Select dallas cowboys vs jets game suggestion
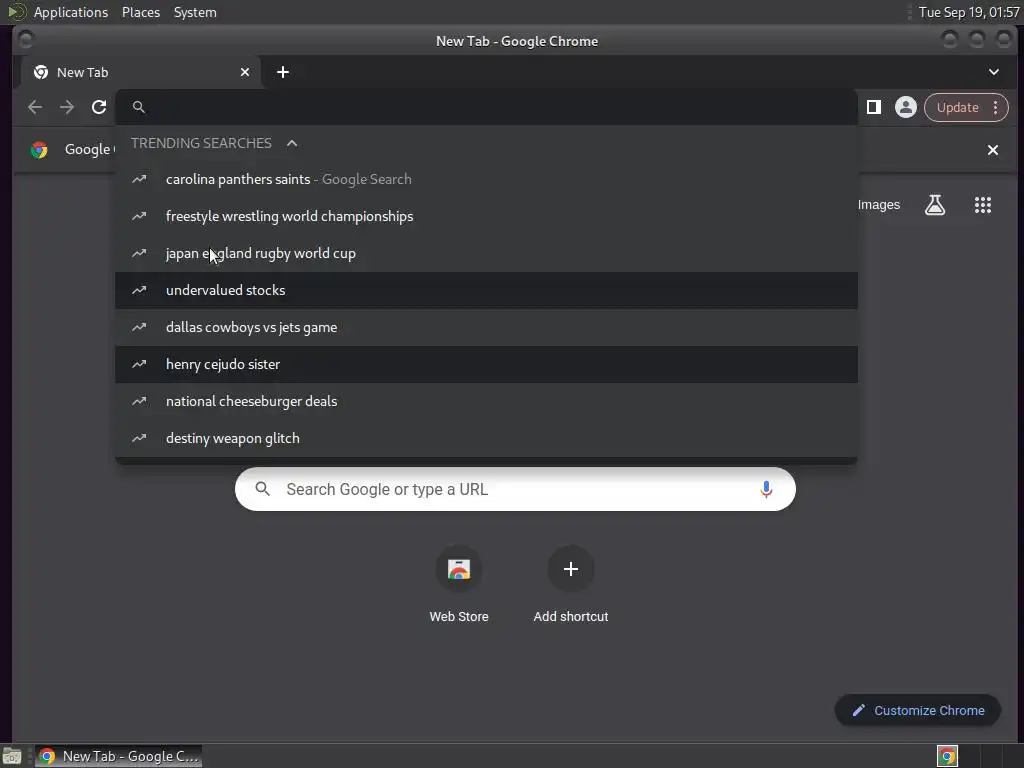This screenshot has height=768, width=1024. tap(486, 327)
